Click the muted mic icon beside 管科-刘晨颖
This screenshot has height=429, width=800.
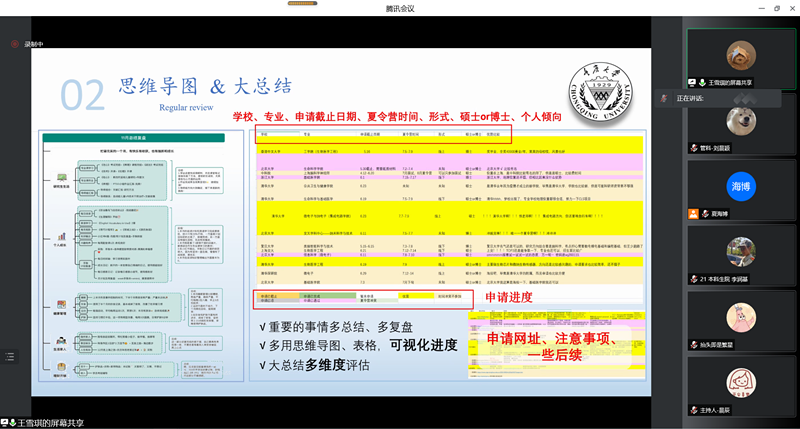click(x=694, y=148)
